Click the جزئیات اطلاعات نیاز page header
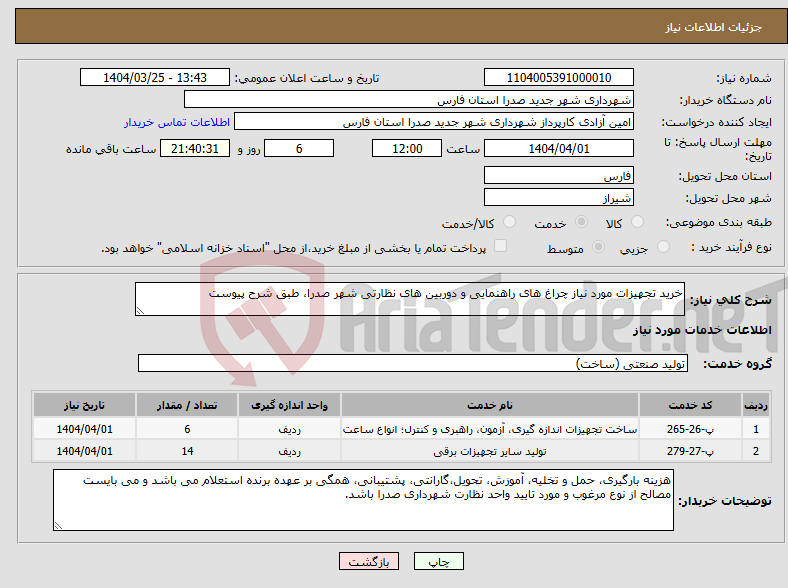Image resolution: width=788 pixels, height=588 pixels. click(714, 27)
